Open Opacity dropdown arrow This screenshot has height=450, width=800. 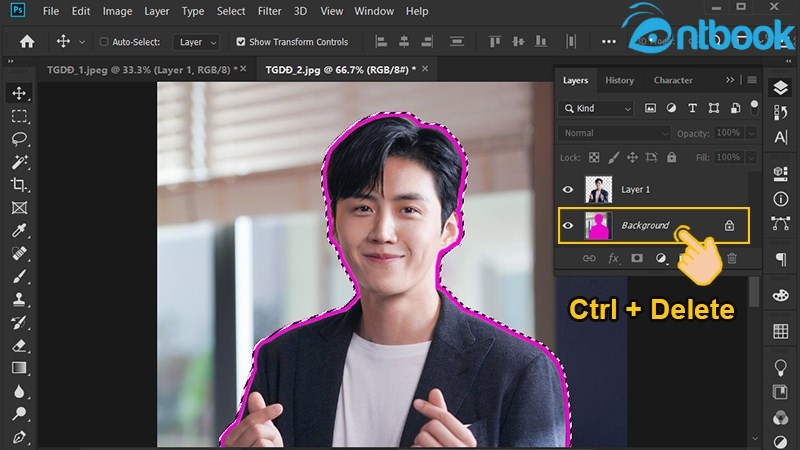pyautogui.click(x=751, y=133)
